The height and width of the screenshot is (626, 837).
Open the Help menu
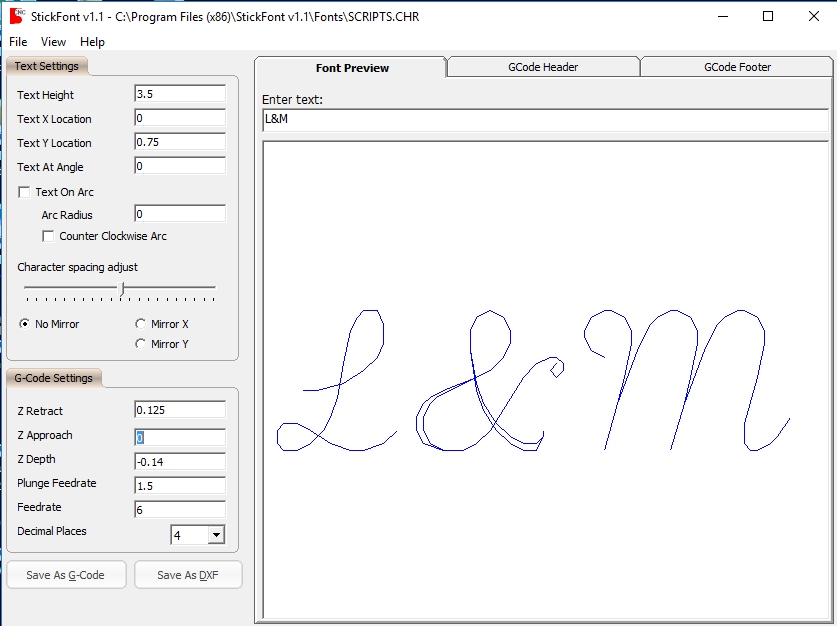tap(92, 42)
